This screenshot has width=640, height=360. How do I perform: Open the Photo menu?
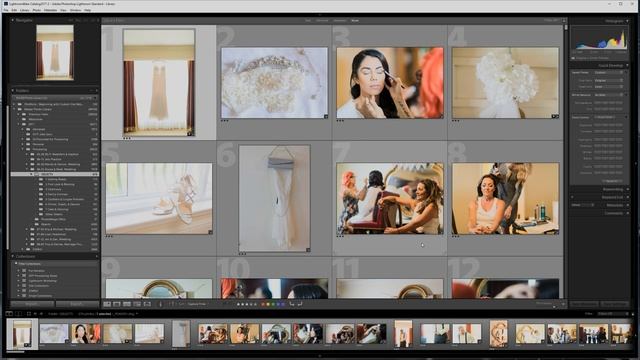37,10
